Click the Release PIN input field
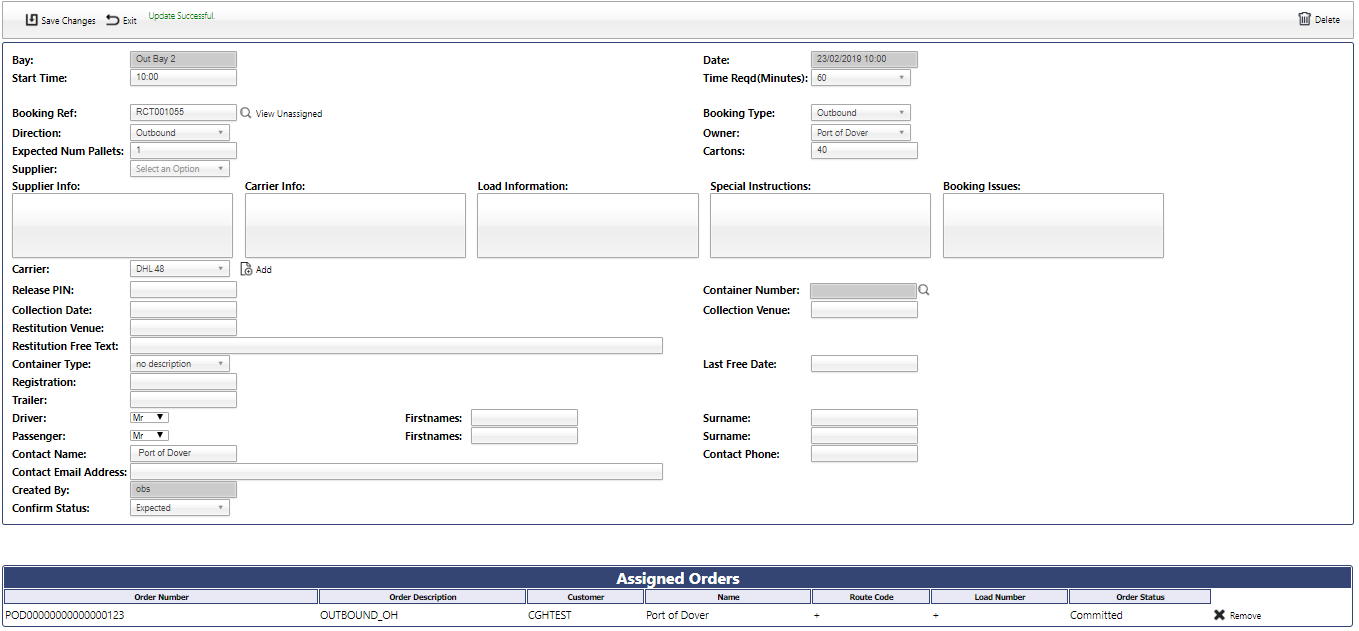The image size is (1359, 631). click(x=183, y=290)
